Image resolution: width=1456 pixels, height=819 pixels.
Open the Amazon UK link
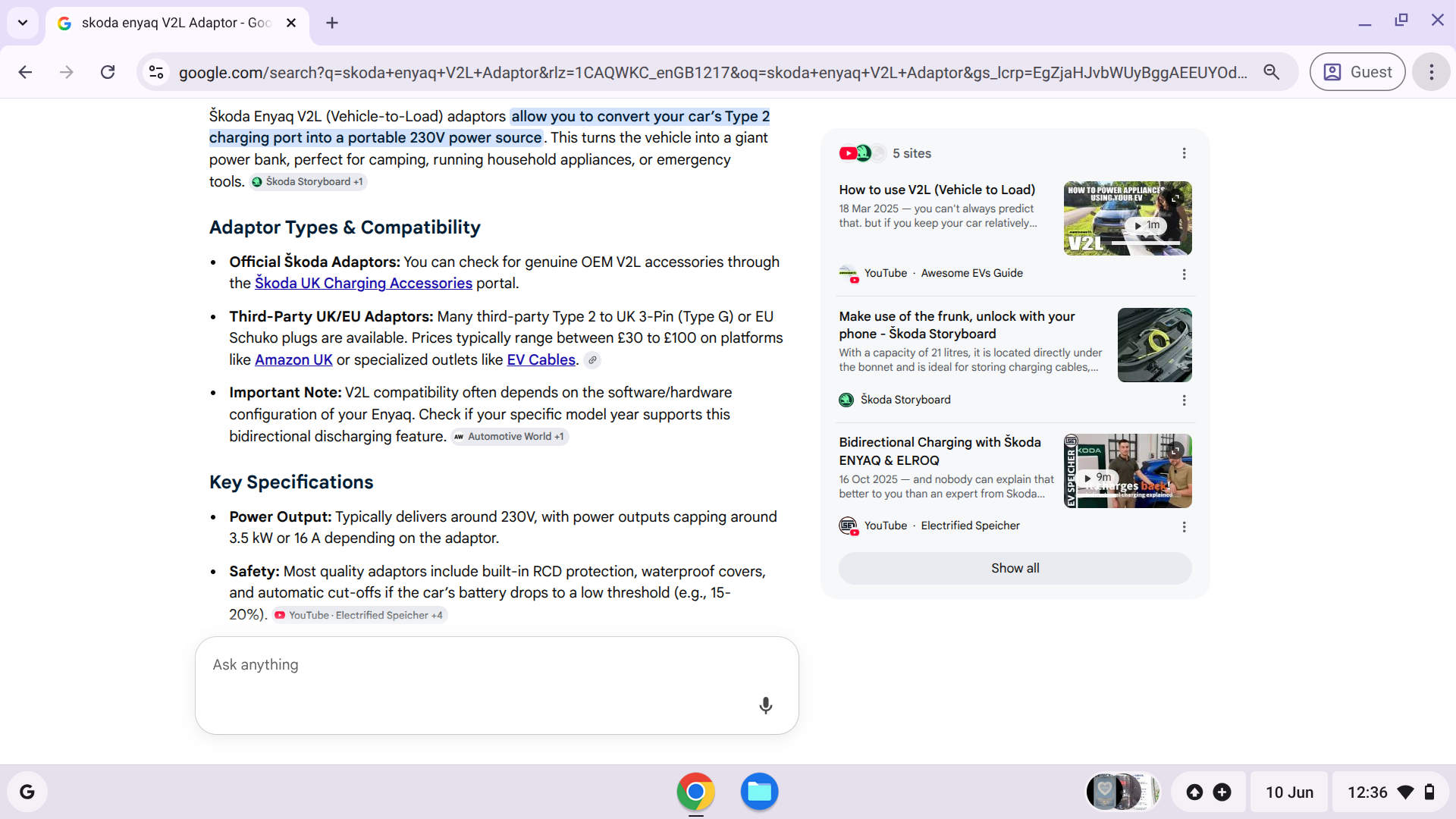[293, 359]
